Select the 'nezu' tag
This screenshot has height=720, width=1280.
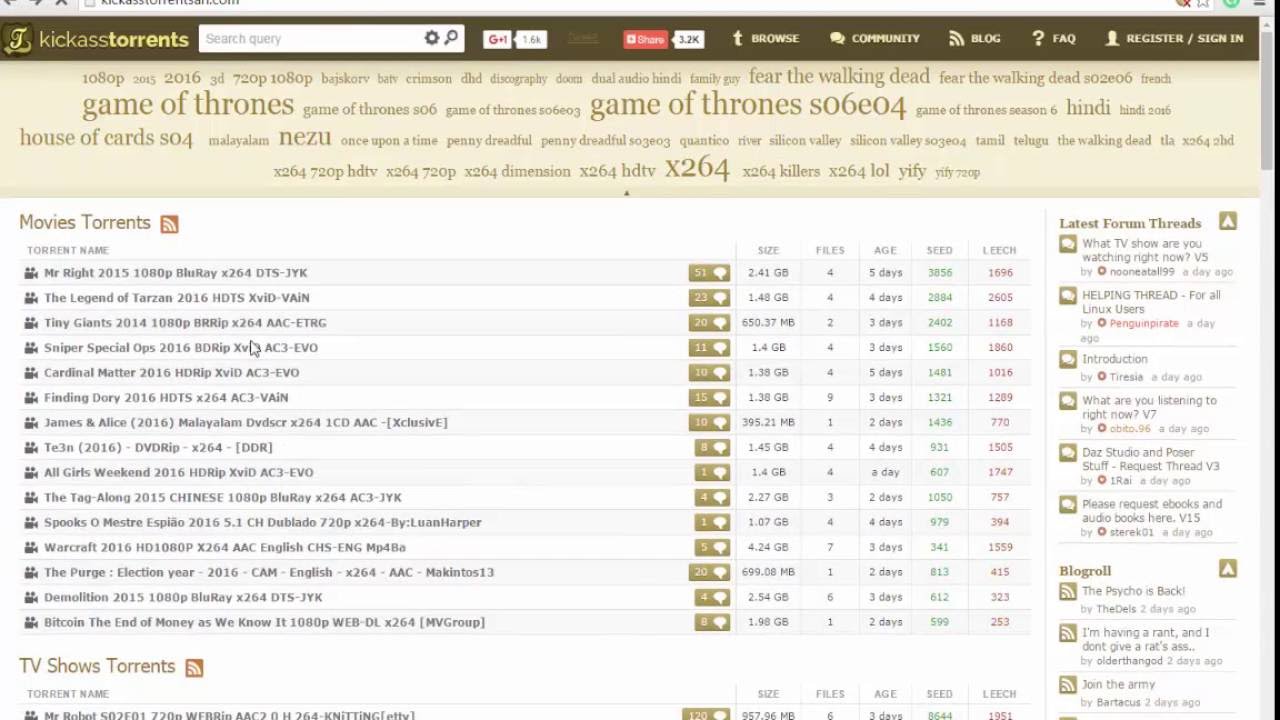[x=305, y=137]
